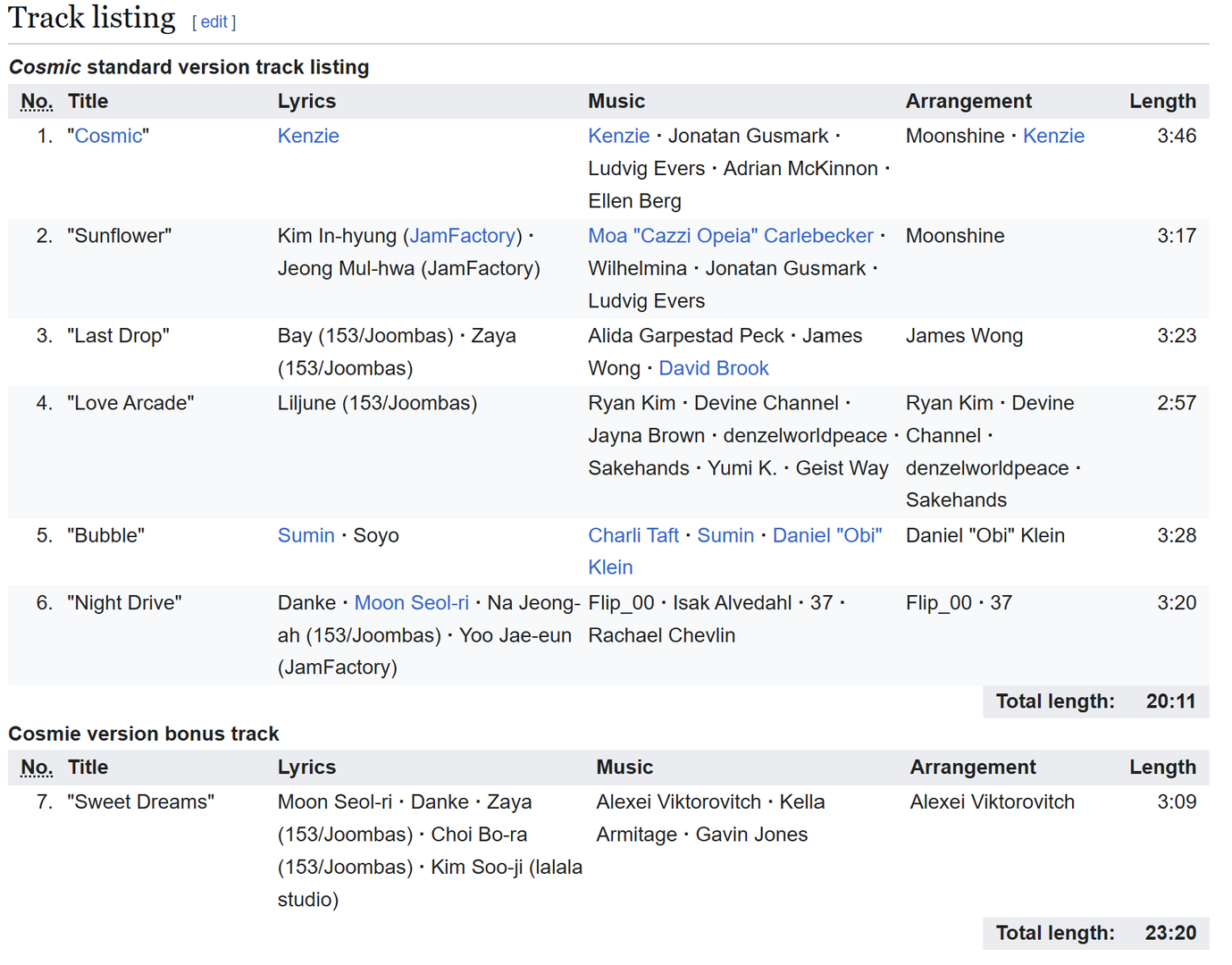Click the Track listing heading
Image resolution: width=1232 pixels, height=965 pixels.
point(92,18)
